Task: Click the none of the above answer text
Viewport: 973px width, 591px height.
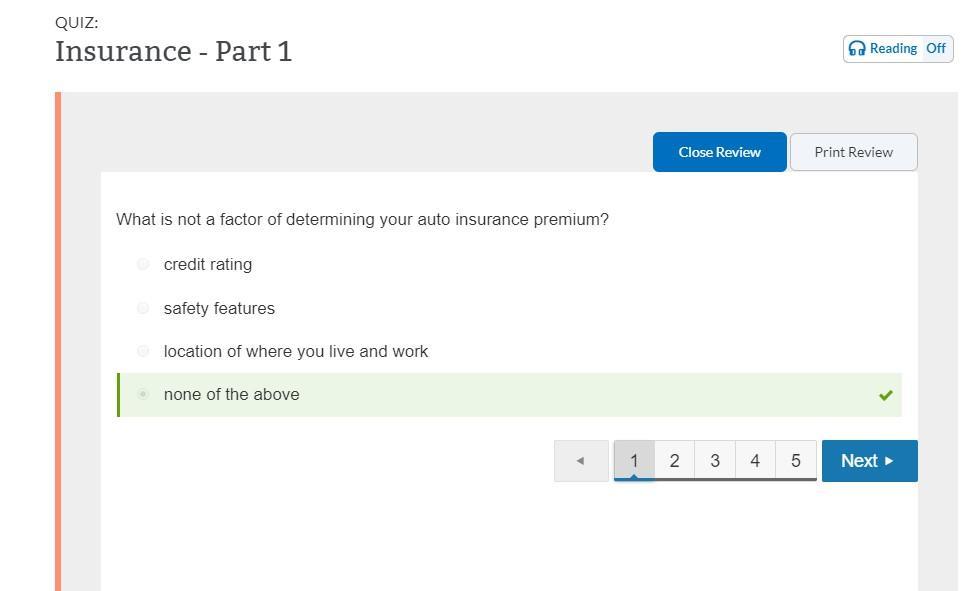Action: [231, 394]
